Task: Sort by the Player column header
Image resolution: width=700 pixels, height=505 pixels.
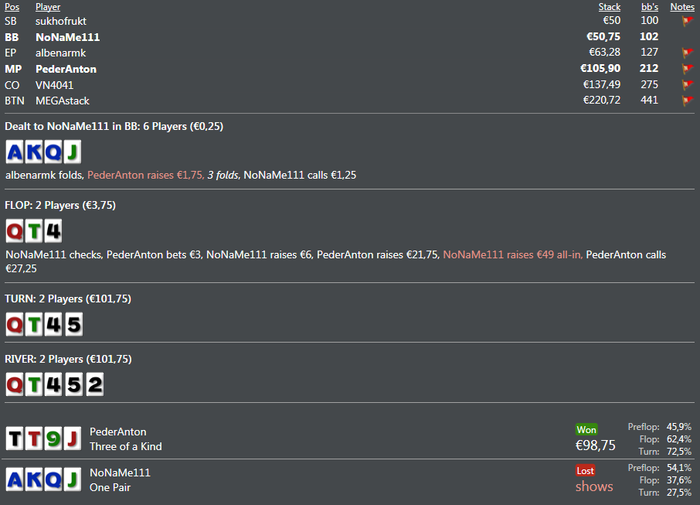Action: coord(47,7)
